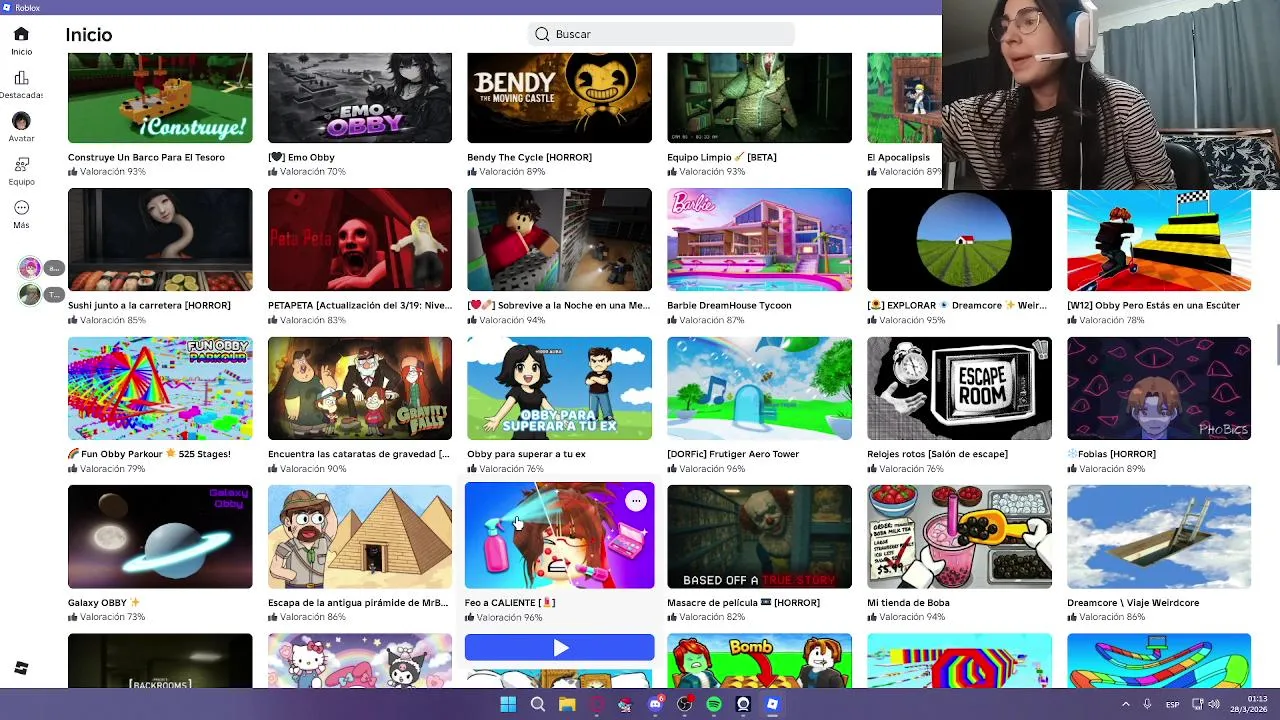Switch to Roblox icon in taskbar
Viewport: 1280px width, 720px height.
[772, 704]
